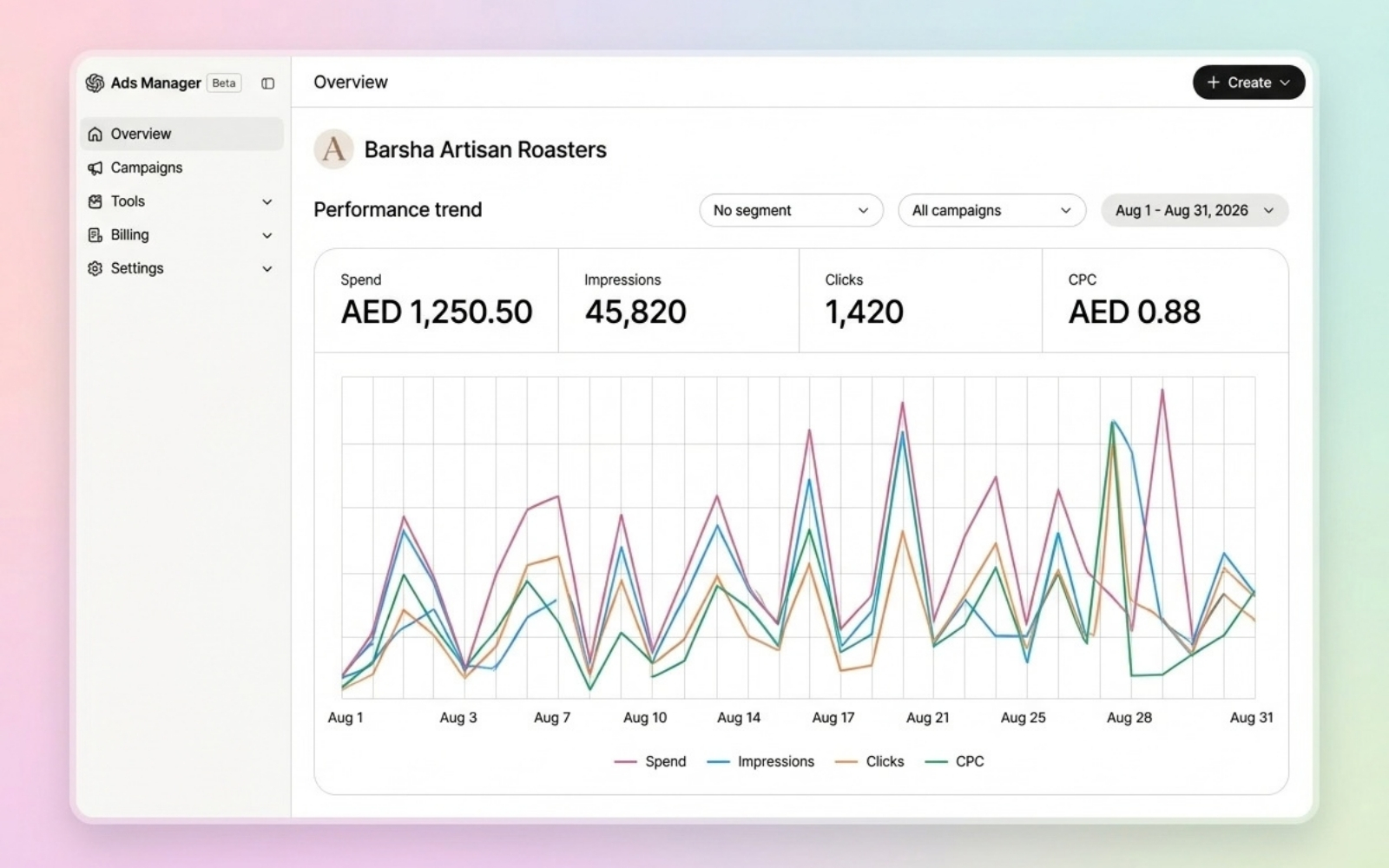1389x868 pixels.
Task: Click the AED 1,250.50 spend value
Action: (437, 312)
